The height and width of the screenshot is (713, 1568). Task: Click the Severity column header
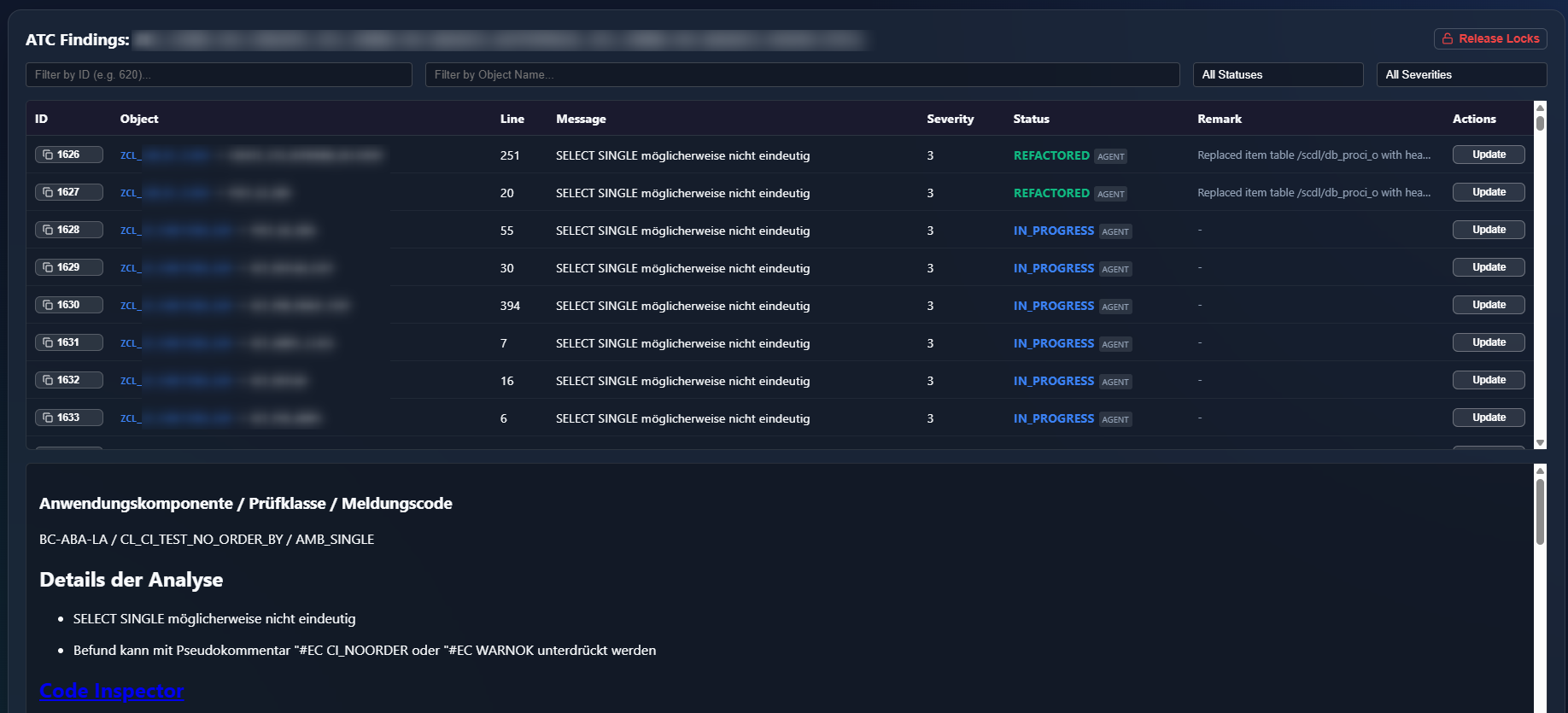950,119
